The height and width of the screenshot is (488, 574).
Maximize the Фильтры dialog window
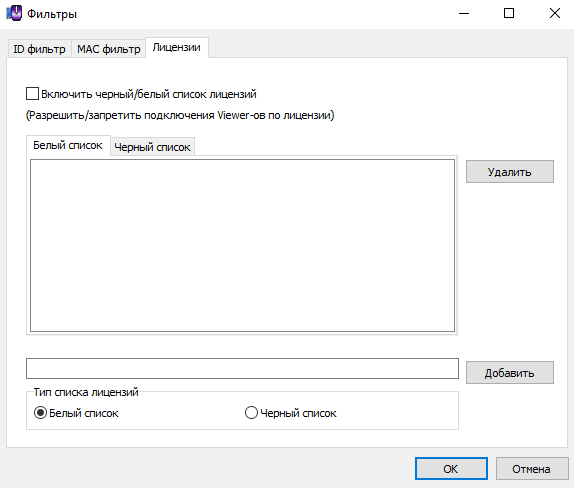tap(509, 14)
